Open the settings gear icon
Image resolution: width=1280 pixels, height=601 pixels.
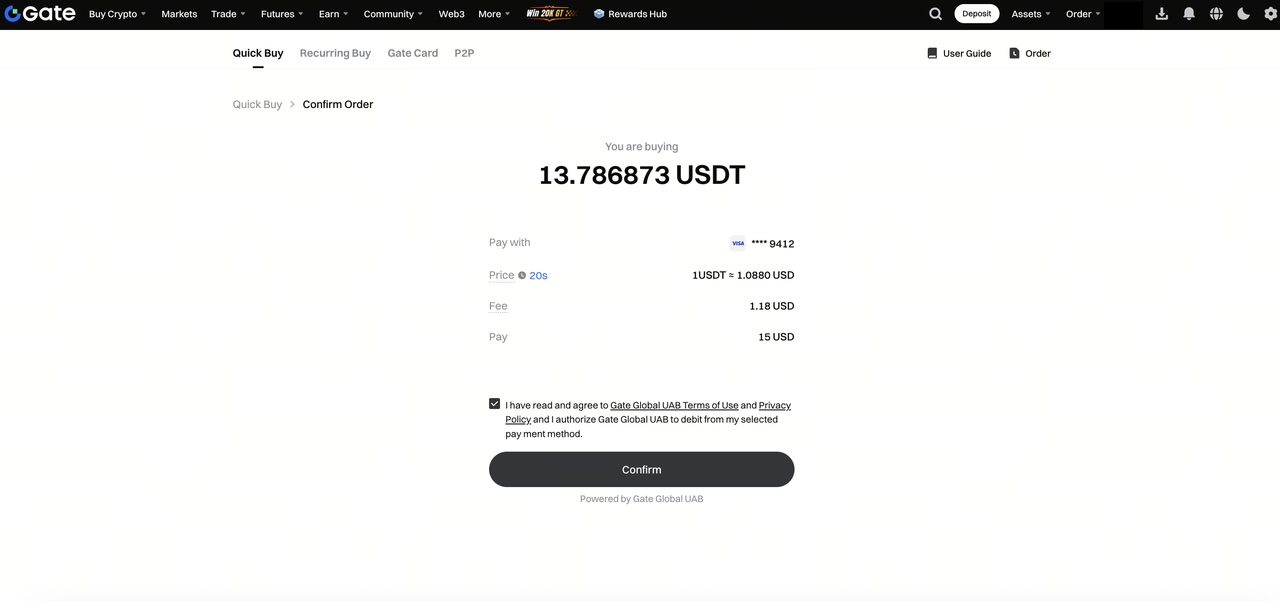1271,14
